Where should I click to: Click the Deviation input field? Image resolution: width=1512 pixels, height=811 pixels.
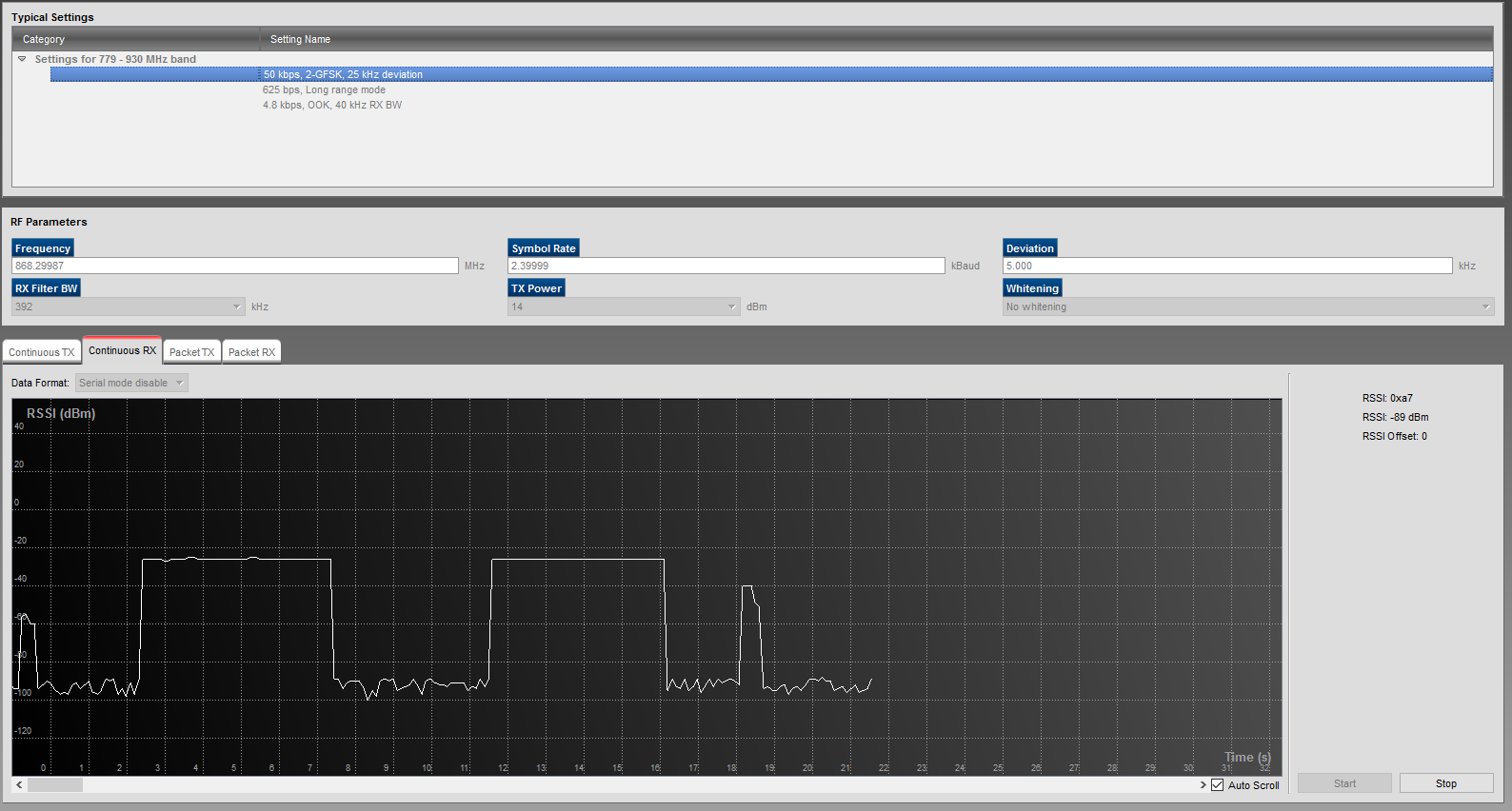(1227, 266)
